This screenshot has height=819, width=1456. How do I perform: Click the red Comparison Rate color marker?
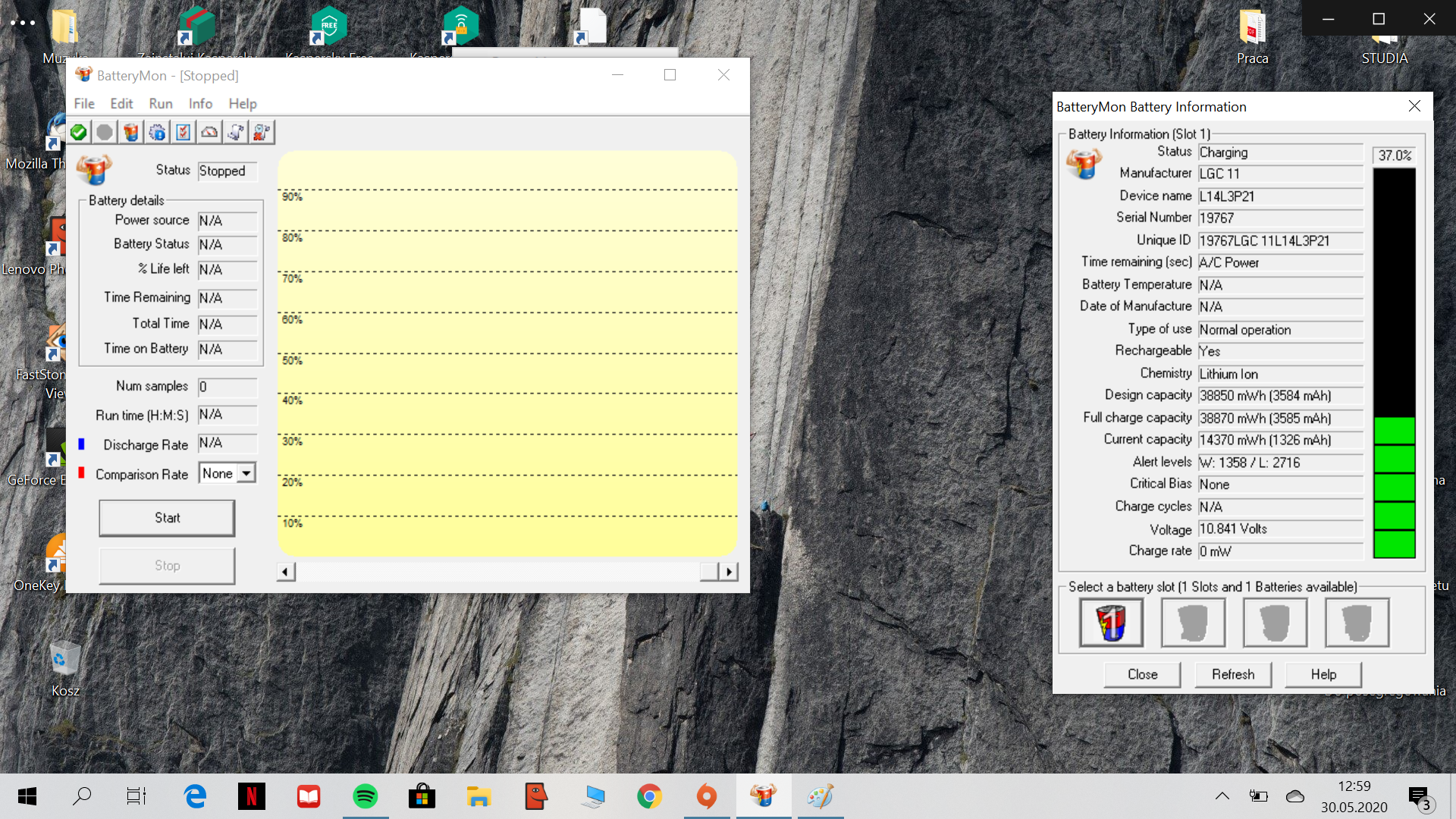[x=81, y=473]
